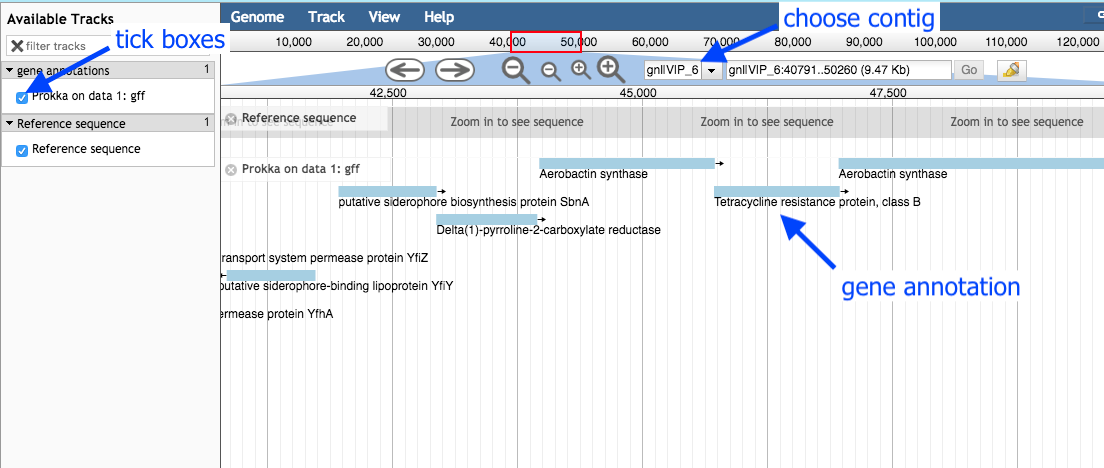This screenshot has width=1104, height=468.
Task: Click the large zoom in magnifier
Action: click(611, 69)
